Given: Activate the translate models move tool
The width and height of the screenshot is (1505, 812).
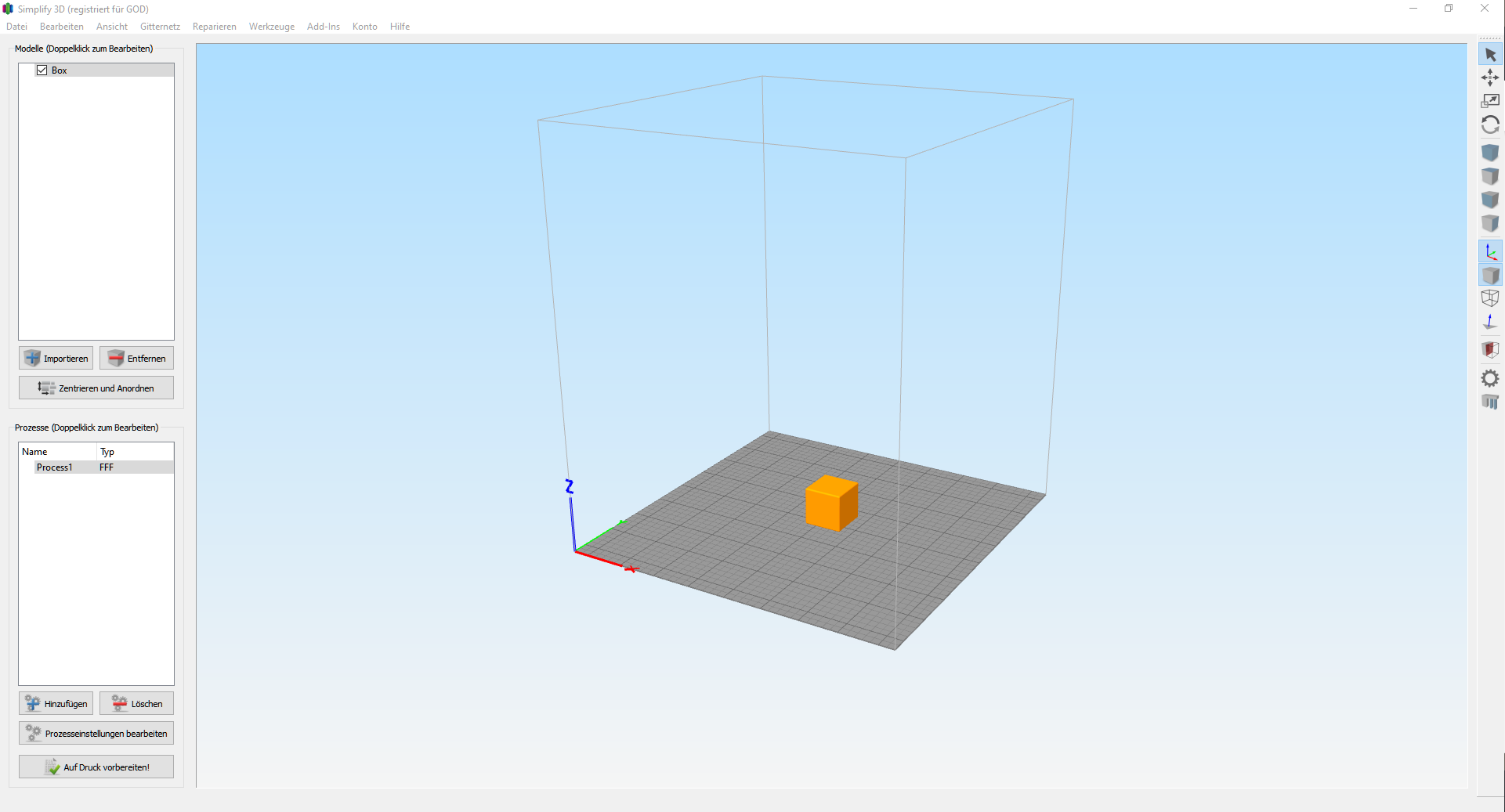Looking at the screenshot, I should [1490, 78].
